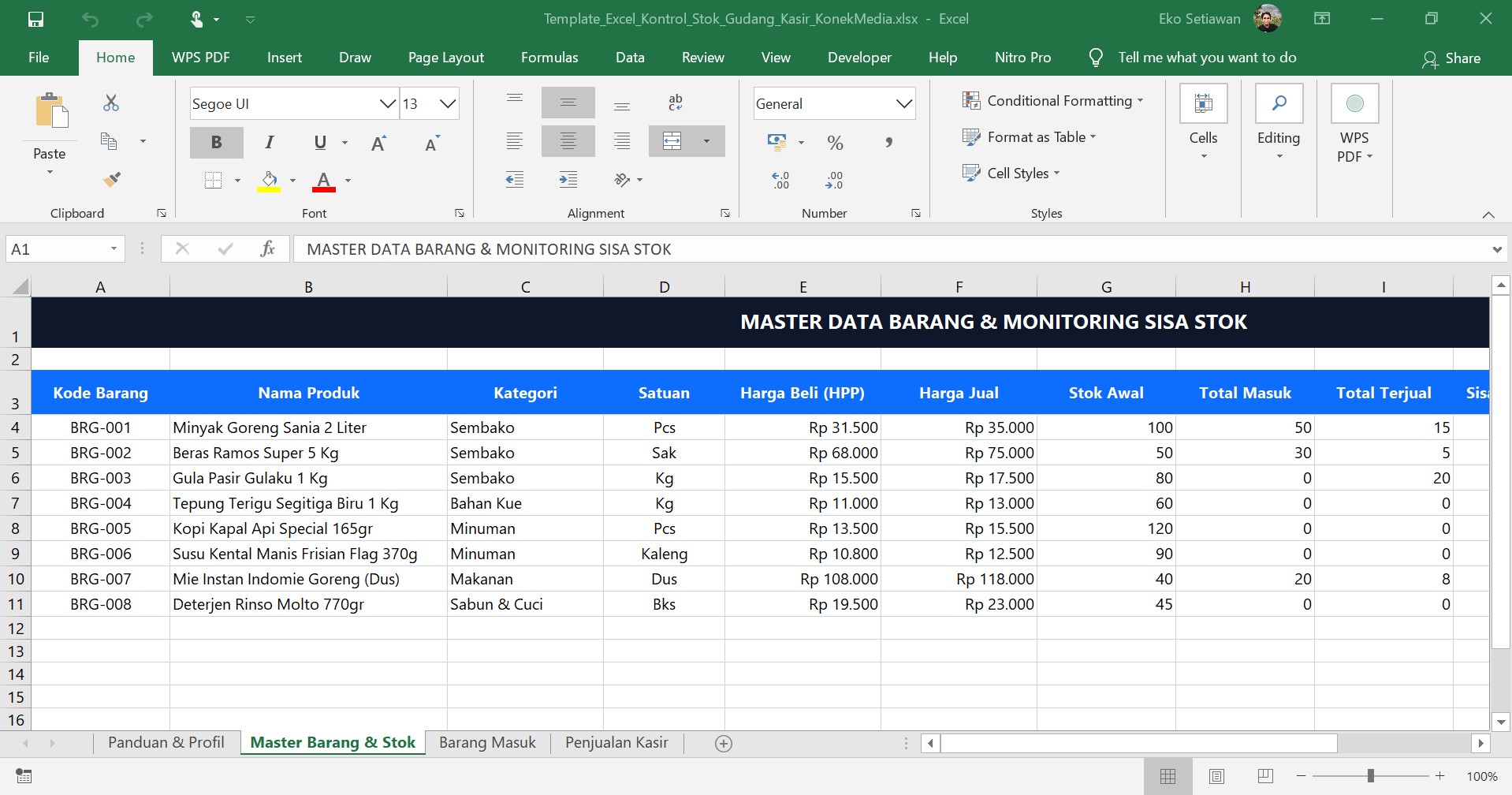Open the Segoe UI font name dropdown
This screenshot has width=1512, height=795.
(x=387, y=104)
